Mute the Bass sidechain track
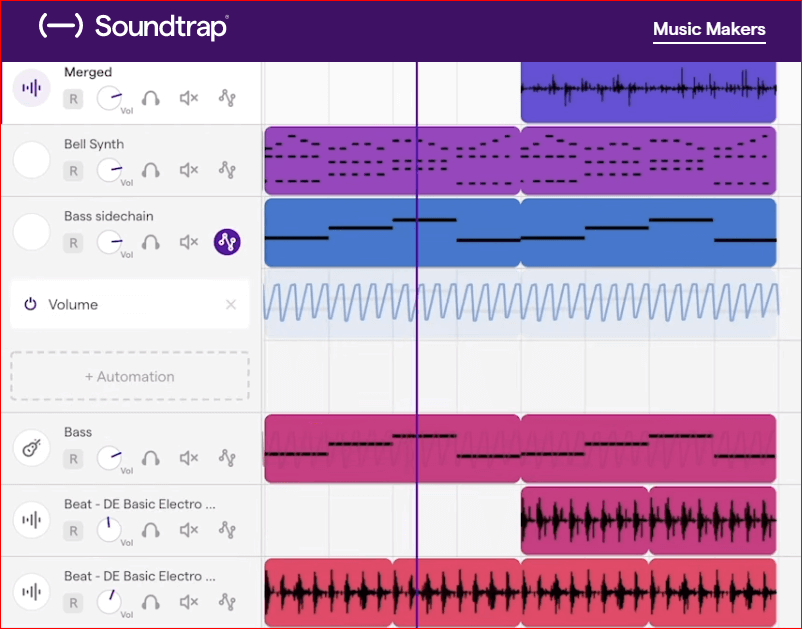This screenshot has width=802, height=629. pyautogui.click(x=188, y=242)
